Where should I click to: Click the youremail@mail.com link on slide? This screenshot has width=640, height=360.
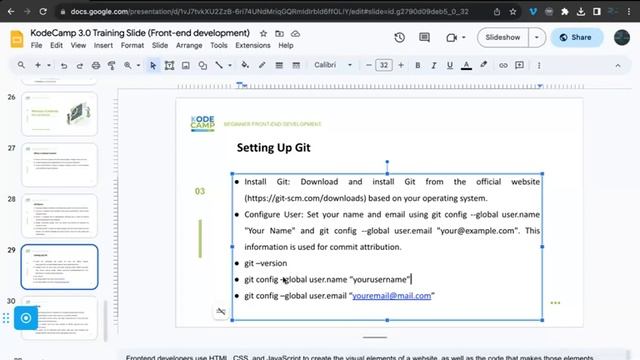[x=391, y=296]
